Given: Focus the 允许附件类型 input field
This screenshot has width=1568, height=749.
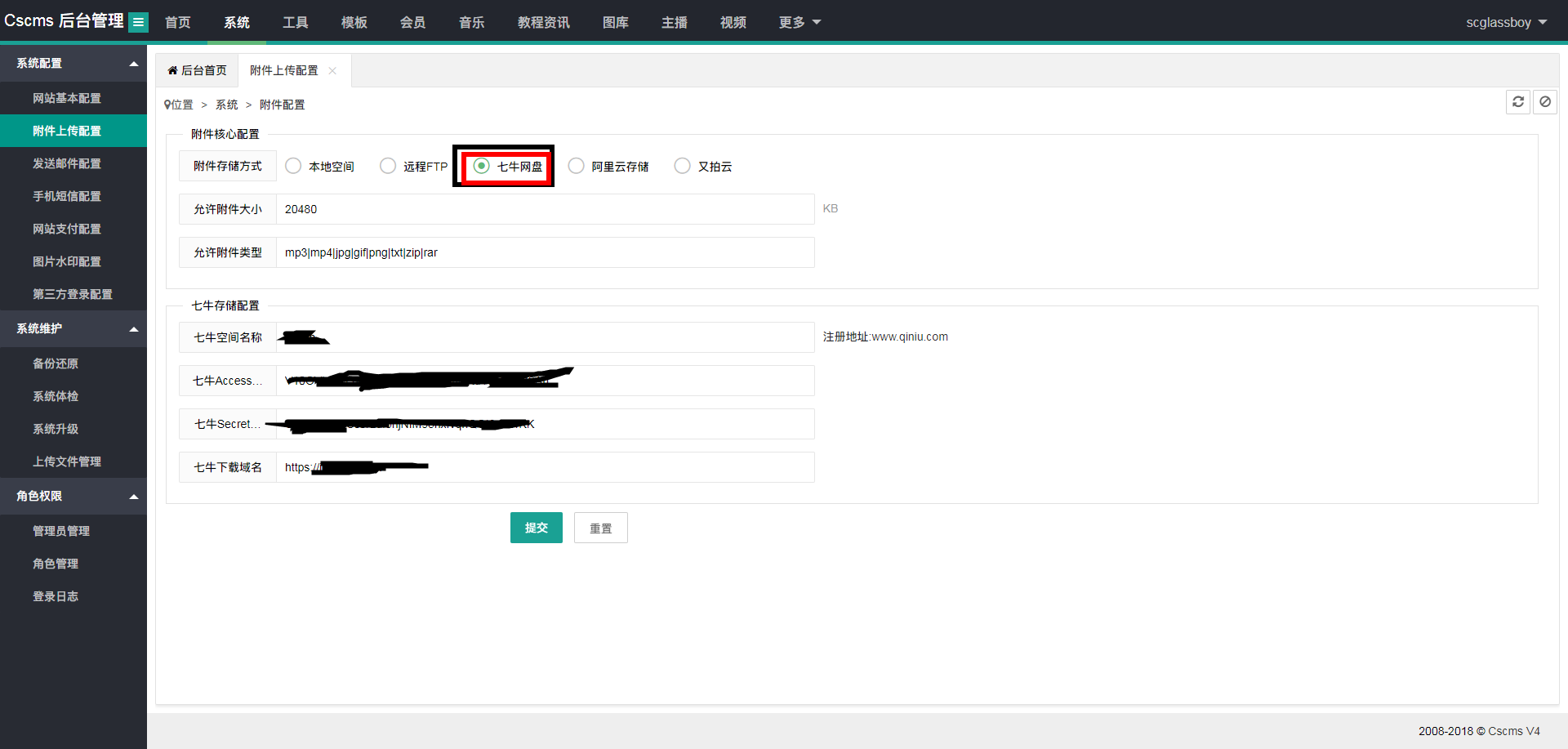Looking at the screenshot, I should pyautogui.click(x=546, y=252).
